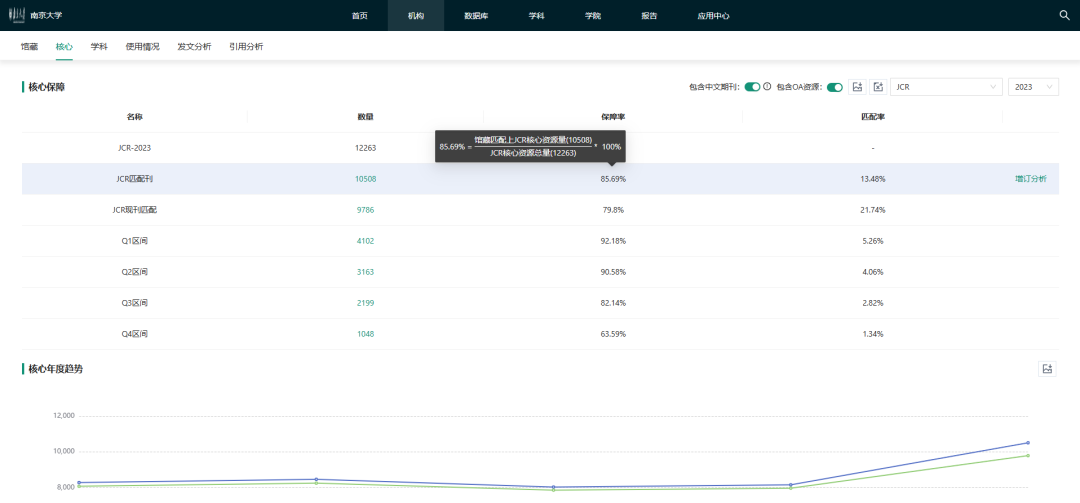Click info icon beside 包含中文期刊 toggle
This screenshot has width=1080, height=503.
point(767,87)
